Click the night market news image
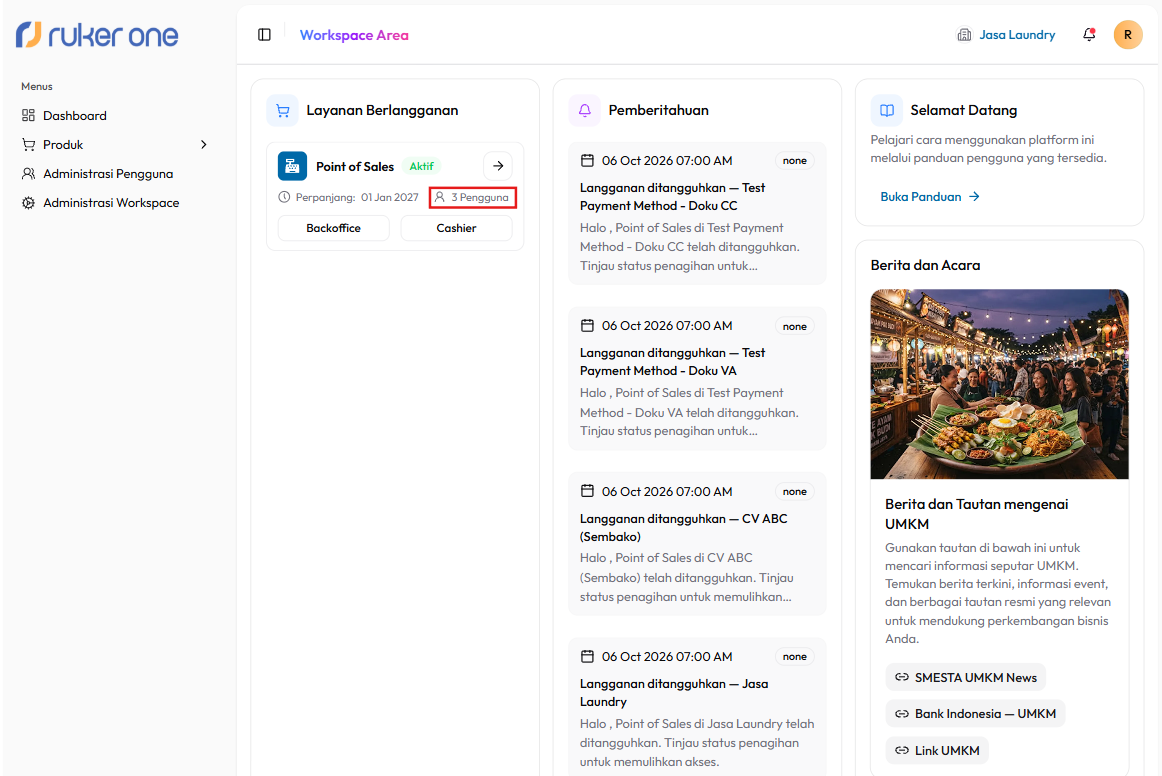The height and width of the screenshot is (776, 1162). (x=999, y=384)
